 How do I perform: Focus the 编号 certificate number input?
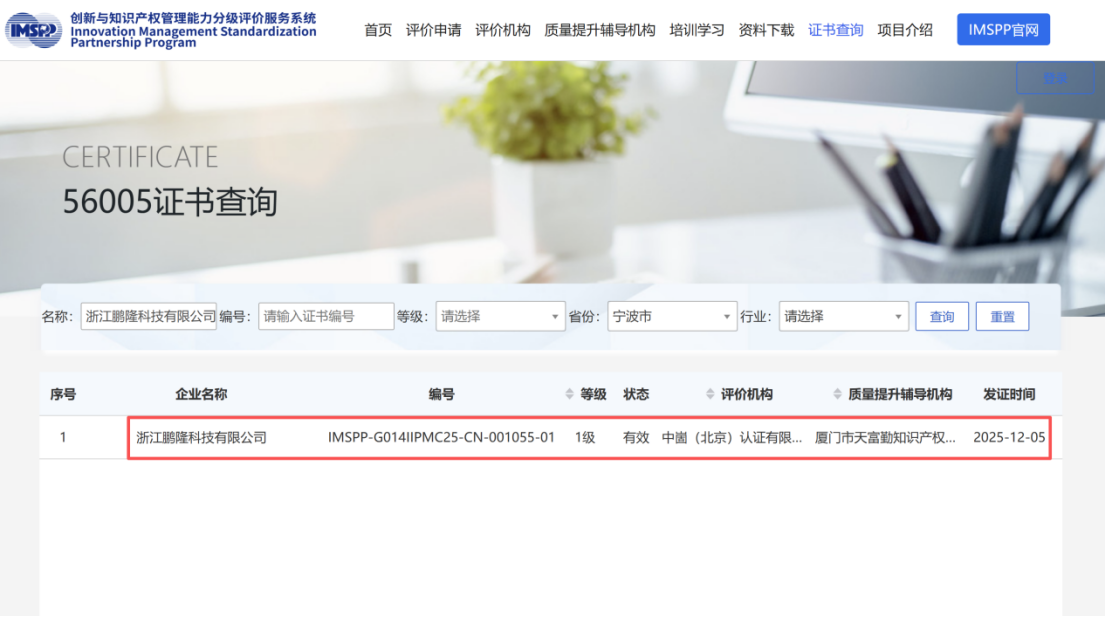pyautogui.click(x=326, y=316)
